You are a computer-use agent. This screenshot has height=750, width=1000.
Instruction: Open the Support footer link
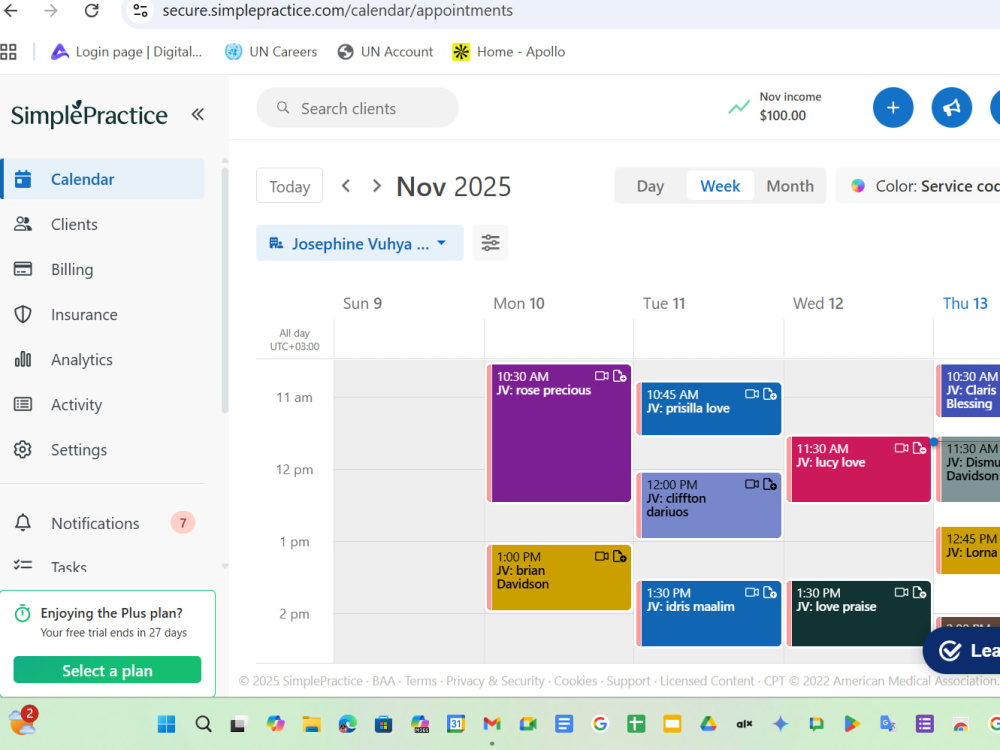[628, 681]
